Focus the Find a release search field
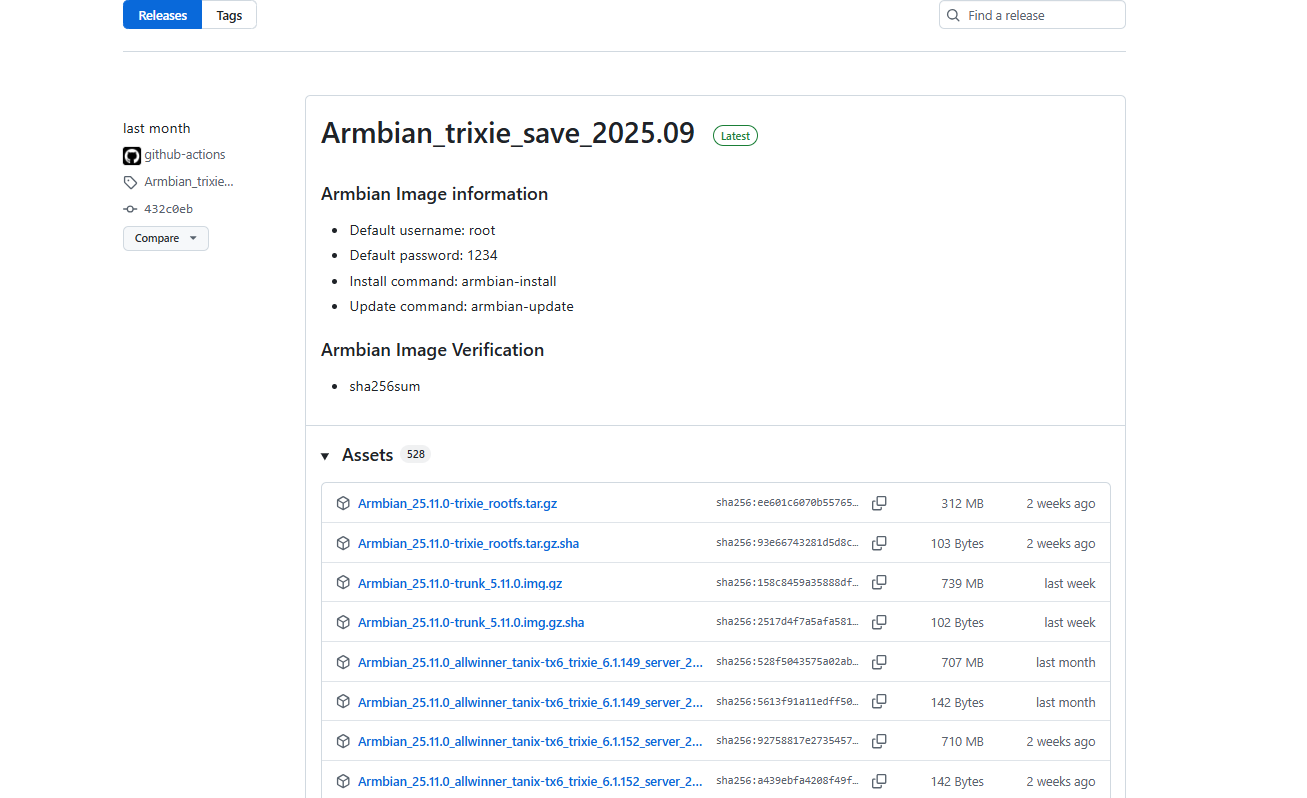The width and height of the screenshot is (1307, 798). pos(1032,15)
